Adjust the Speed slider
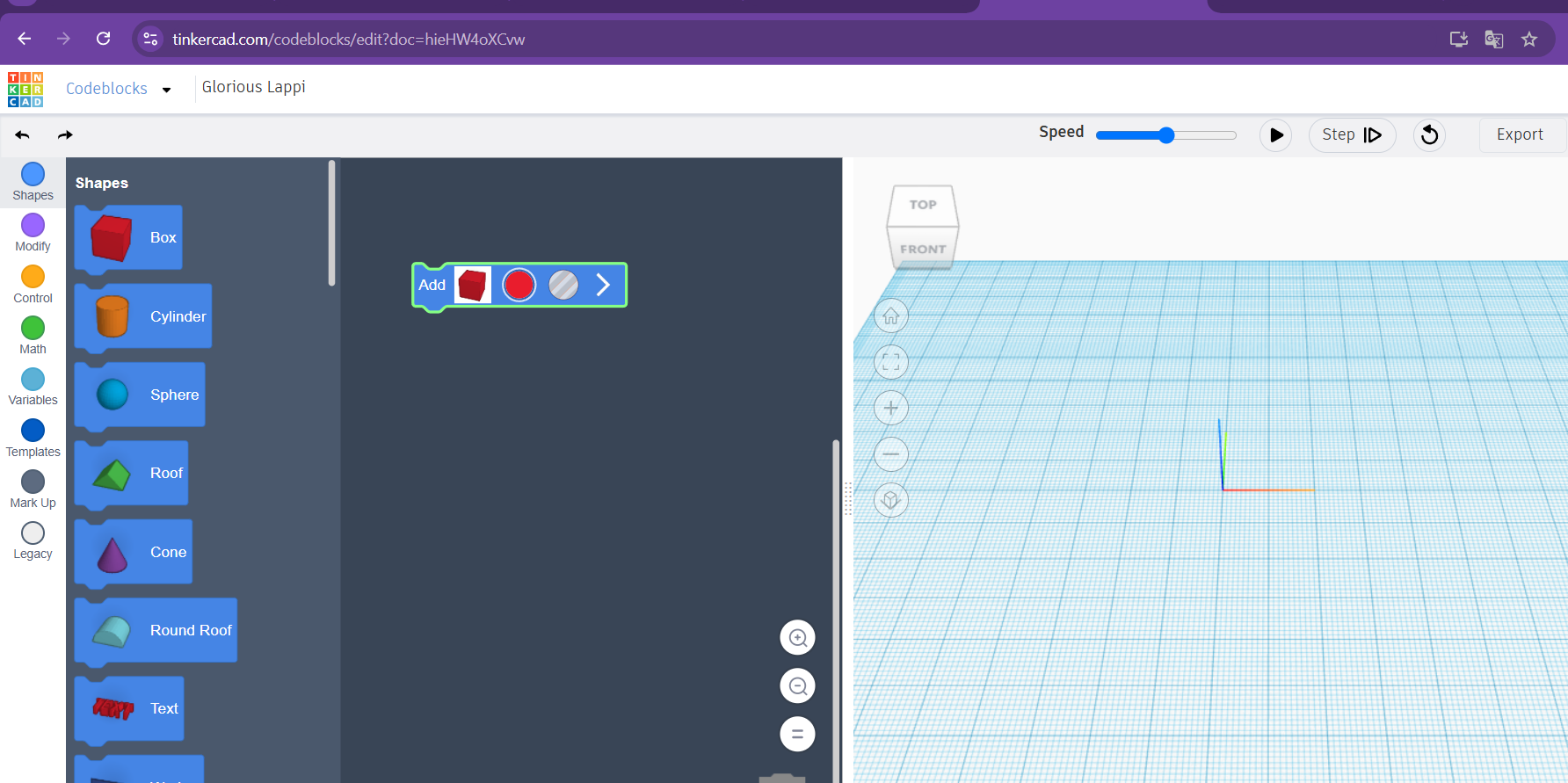 [1166, 134]
